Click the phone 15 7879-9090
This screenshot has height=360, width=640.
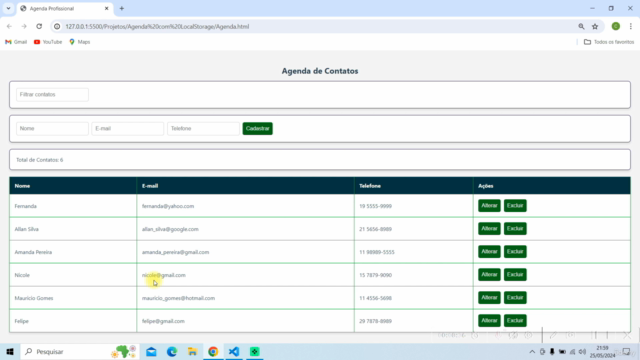coord(376,275)
